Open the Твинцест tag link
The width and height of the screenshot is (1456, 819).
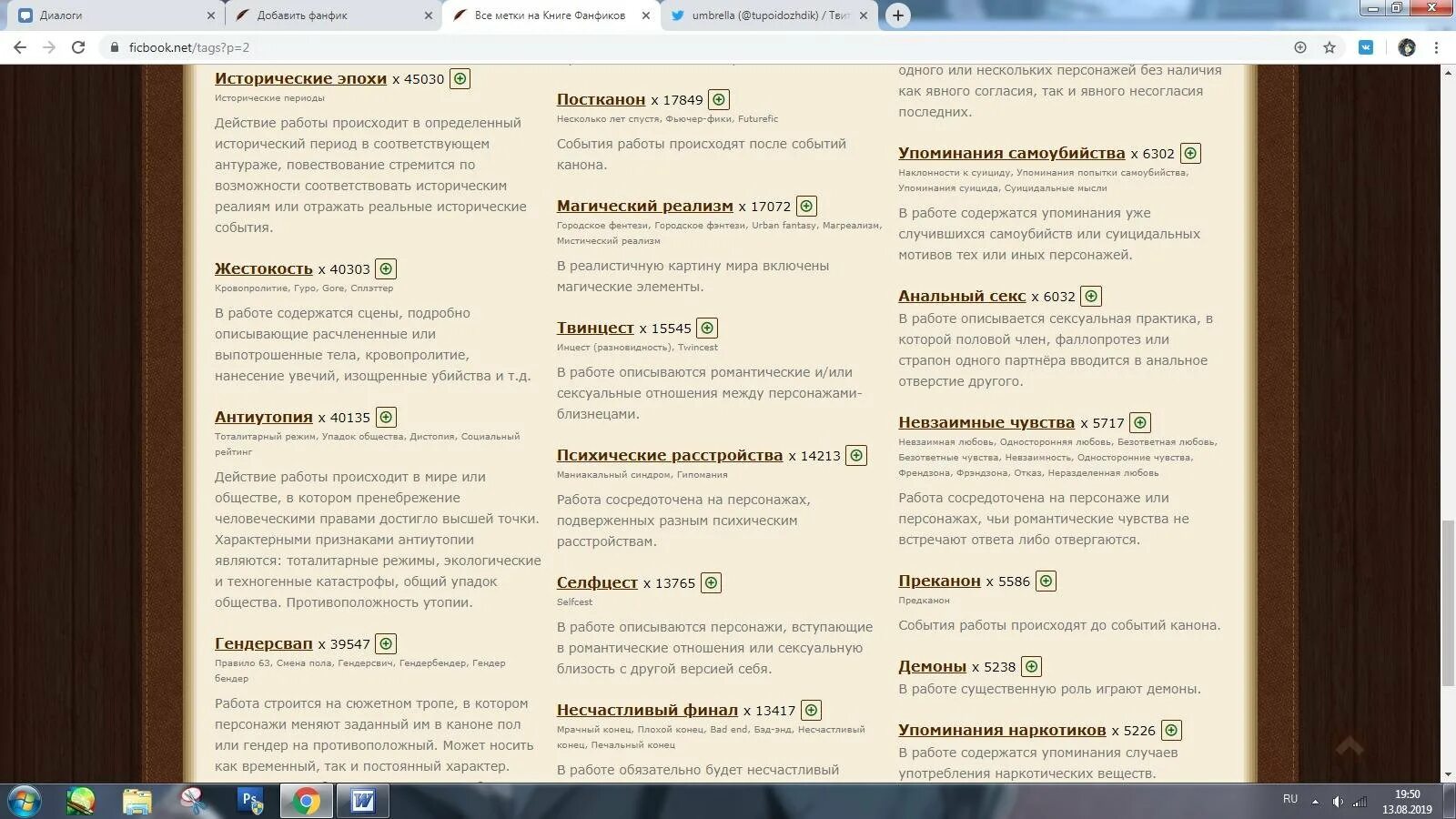[x=595, y=329]
